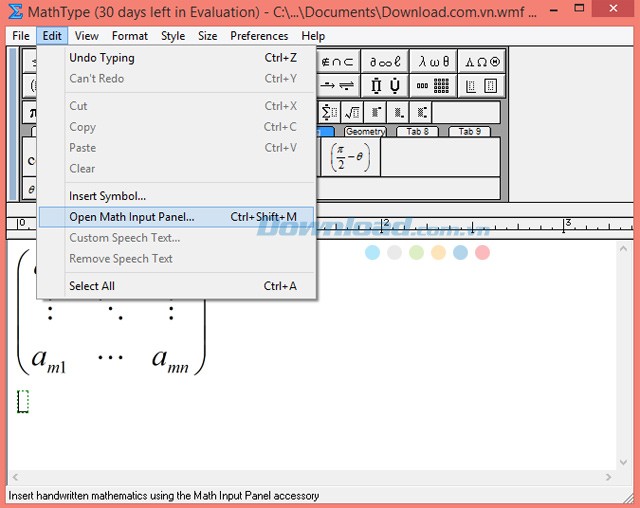Open the Preferences menu
Image resolution: width=640 pixels, height=508 pixels.
[259, 36]
